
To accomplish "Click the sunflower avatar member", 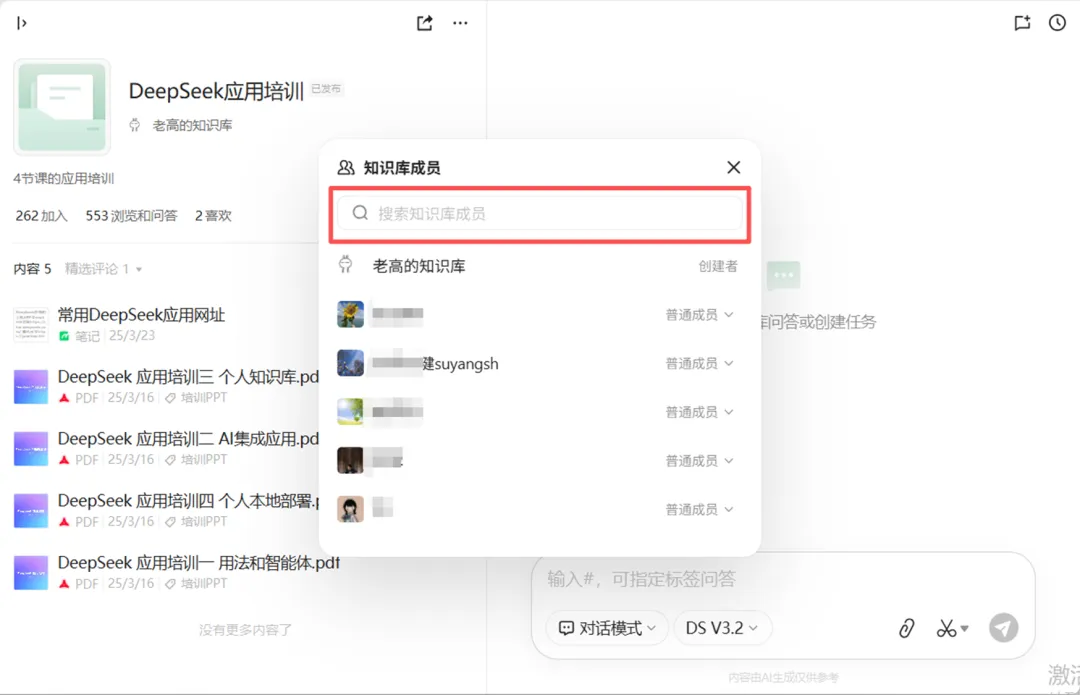I will pyautogui.click(x=350, y=314).
